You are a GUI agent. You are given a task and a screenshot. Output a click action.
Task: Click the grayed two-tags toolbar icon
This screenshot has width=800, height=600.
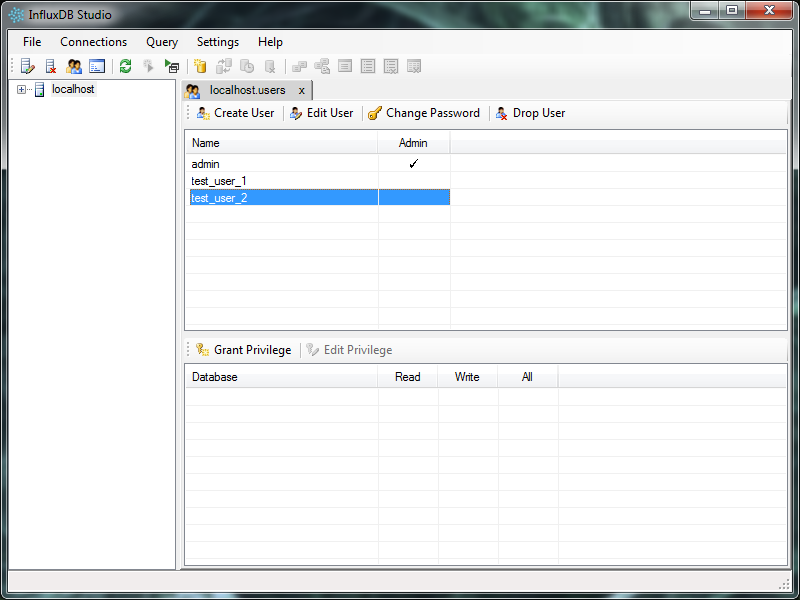299,66
